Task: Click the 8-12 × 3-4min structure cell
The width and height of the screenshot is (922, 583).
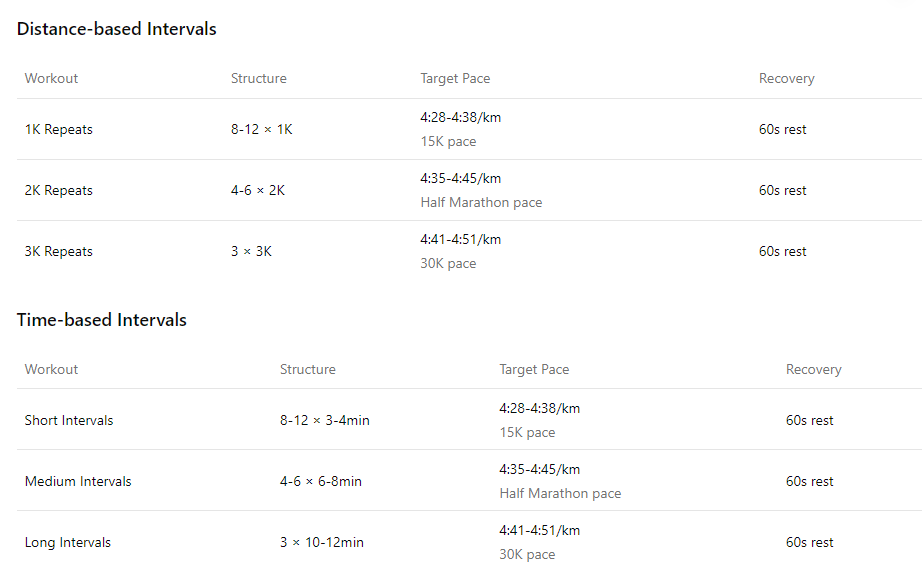Action: [x=325, y=421]
